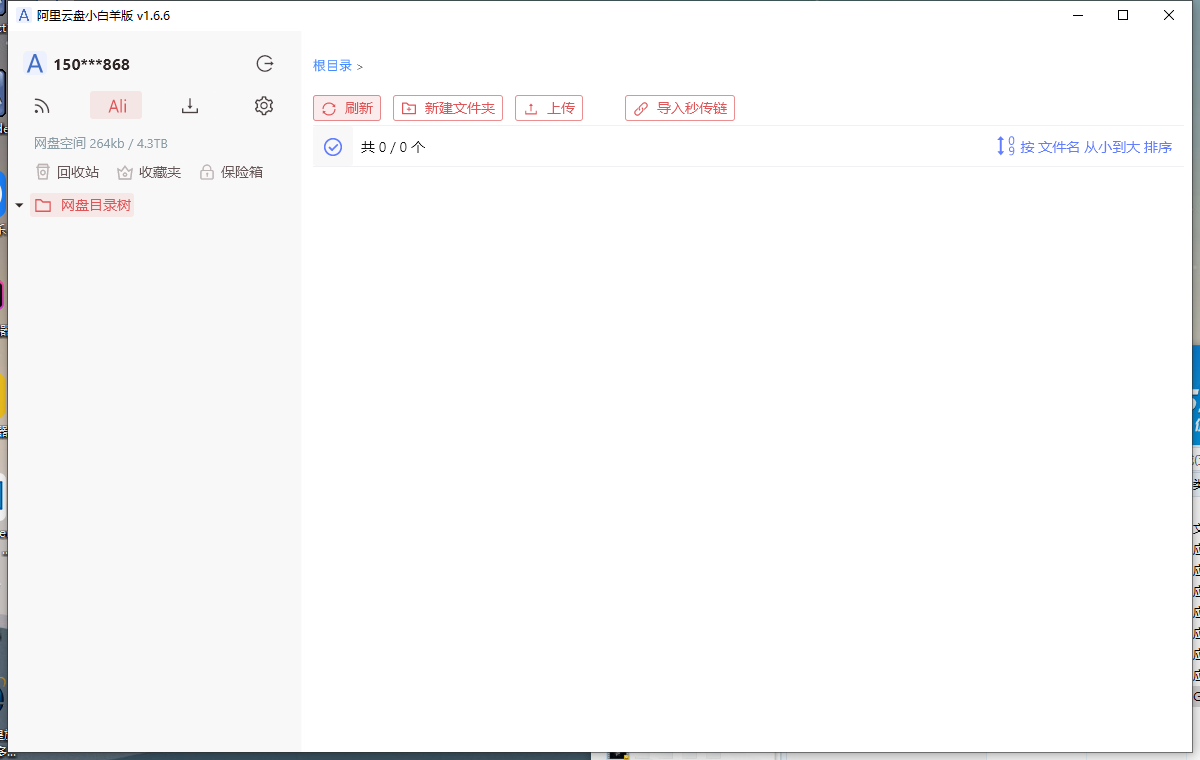Click the sort order arrows icon
This screenshot has height=760, width=1200.
pos(1003,146)
